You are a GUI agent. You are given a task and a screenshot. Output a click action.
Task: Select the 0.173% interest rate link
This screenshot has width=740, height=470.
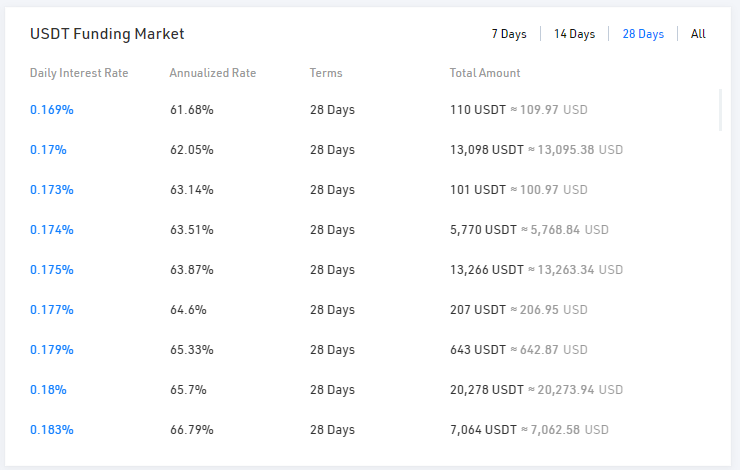[52, 190]
